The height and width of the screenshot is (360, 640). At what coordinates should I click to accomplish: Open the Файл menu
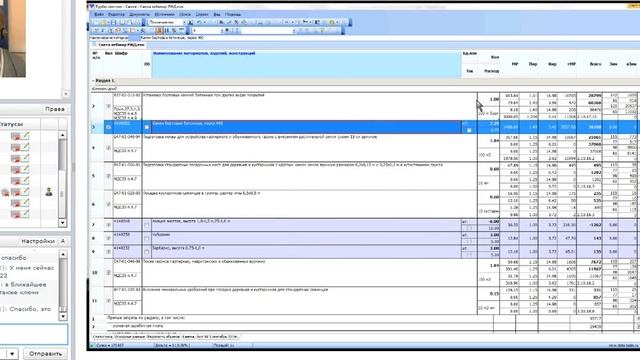[x=99, y=14]
